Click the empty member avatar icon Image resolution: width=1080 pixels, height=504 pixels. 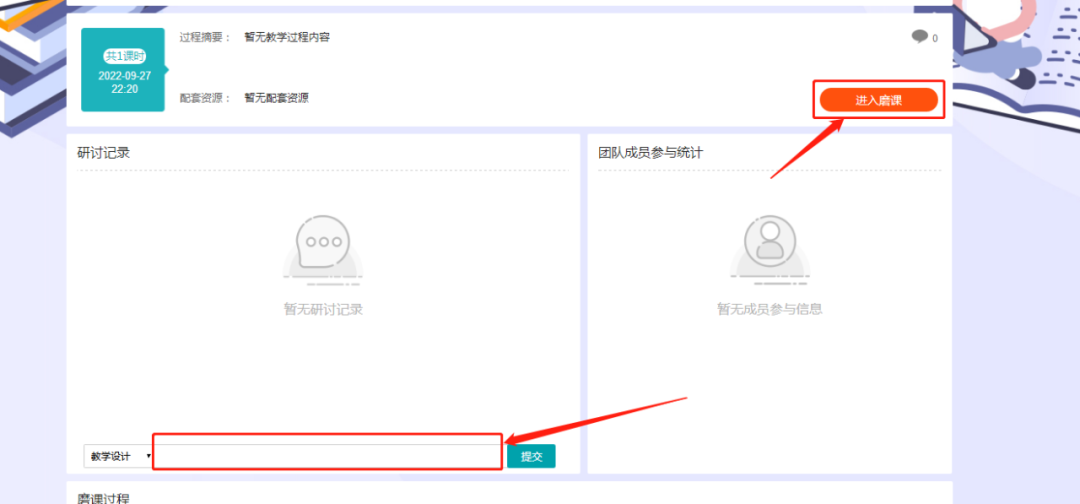point(770,250)
